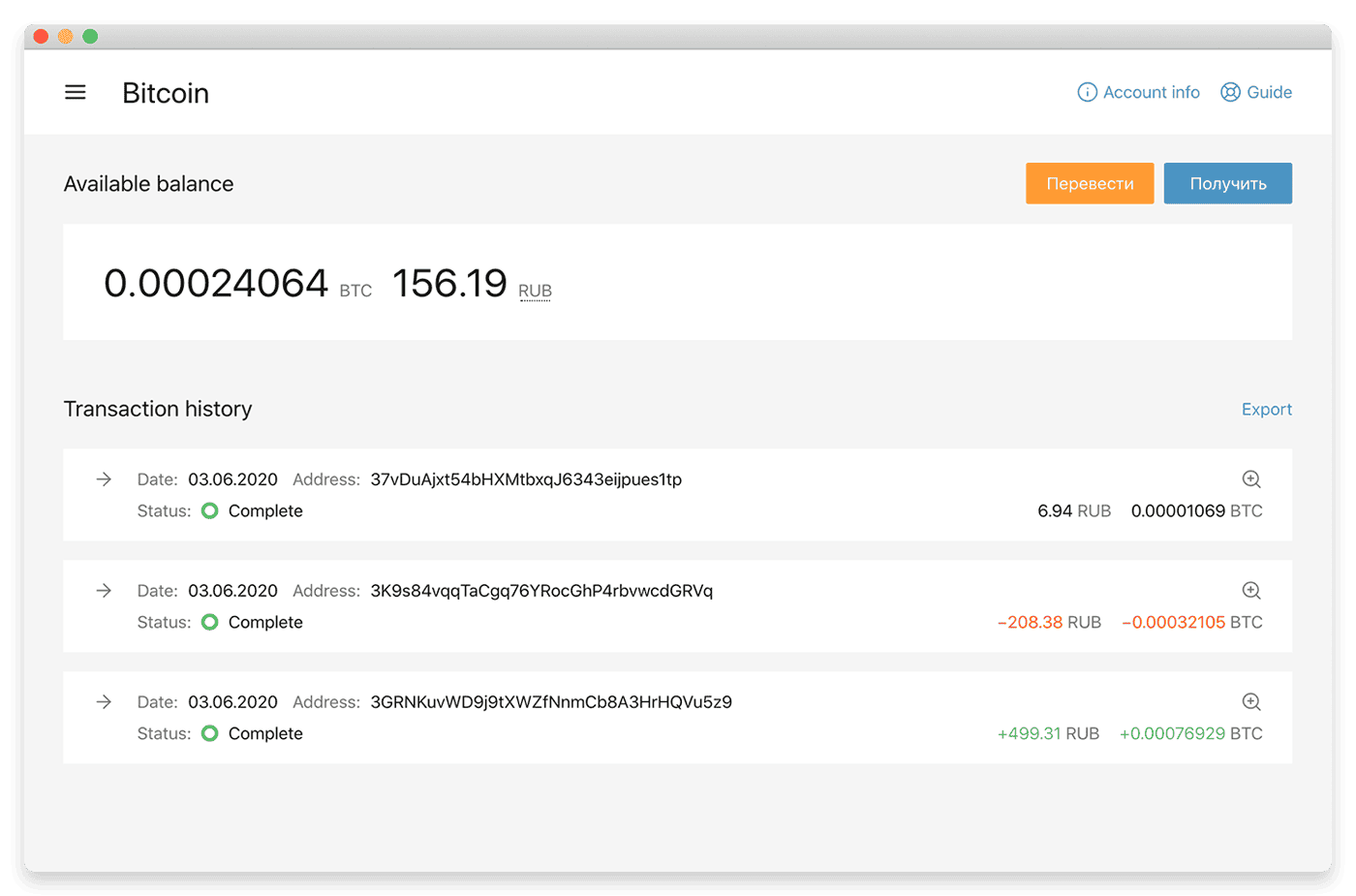Image resolution: width=1356 pixels, height=896 pixels.
Task: Click the orange Перевести button
Action: (1090, 183)
